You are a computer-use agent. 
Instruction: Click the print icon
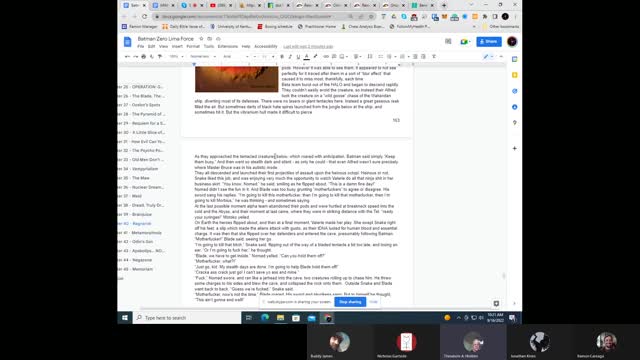pyautogui.click(x=143, y=56)
